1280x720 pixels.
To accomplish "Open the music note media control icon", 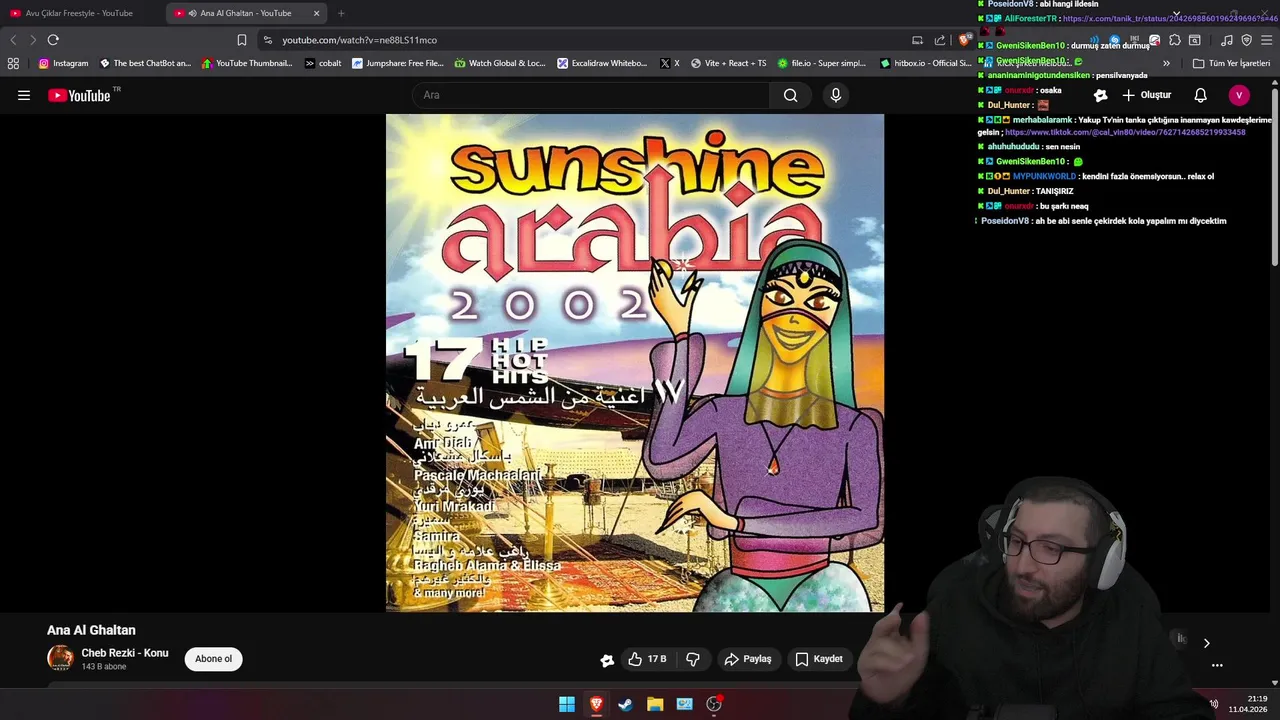I will [1227, 40].
